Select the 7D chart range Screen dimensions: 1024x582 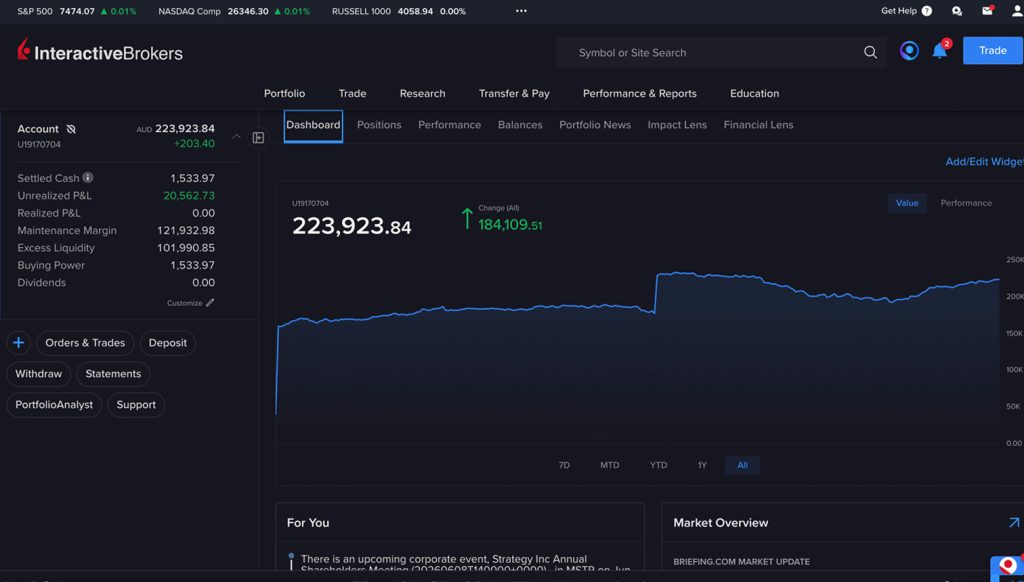point(564,465)
